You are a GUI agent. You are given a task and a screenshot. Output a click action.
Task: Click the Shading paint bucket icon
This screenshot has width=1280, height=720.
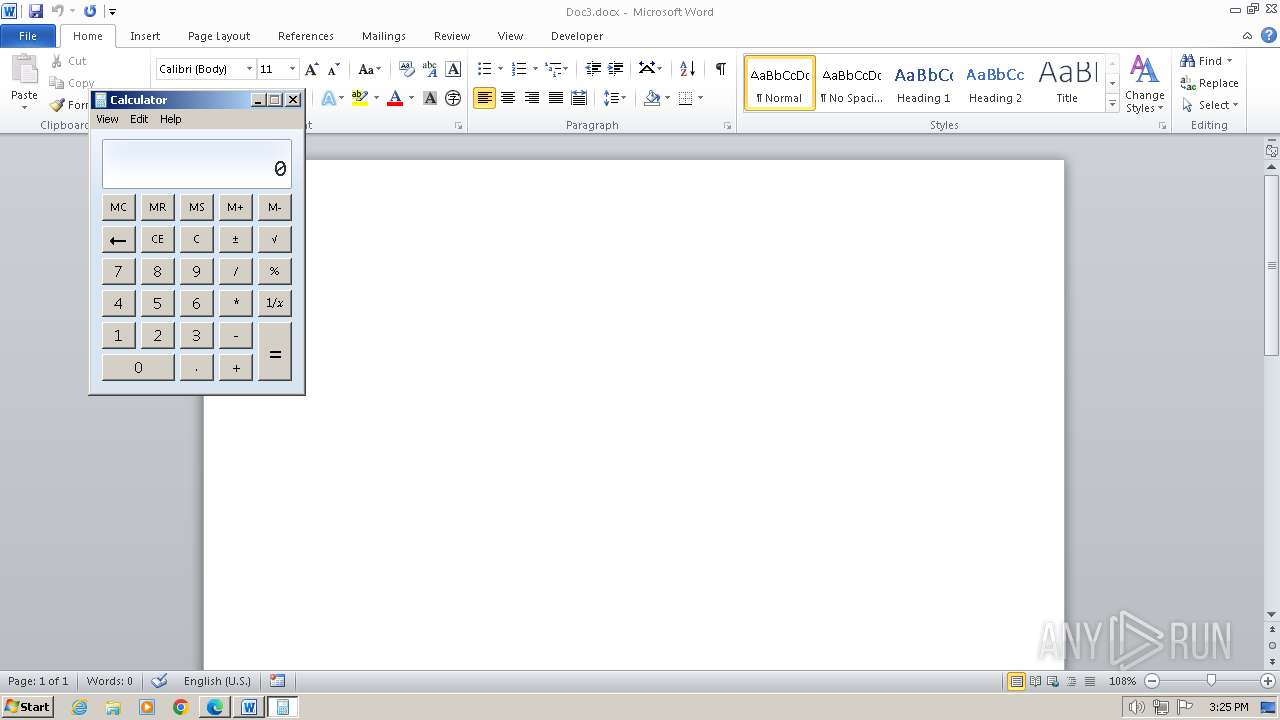click(652, 98)
